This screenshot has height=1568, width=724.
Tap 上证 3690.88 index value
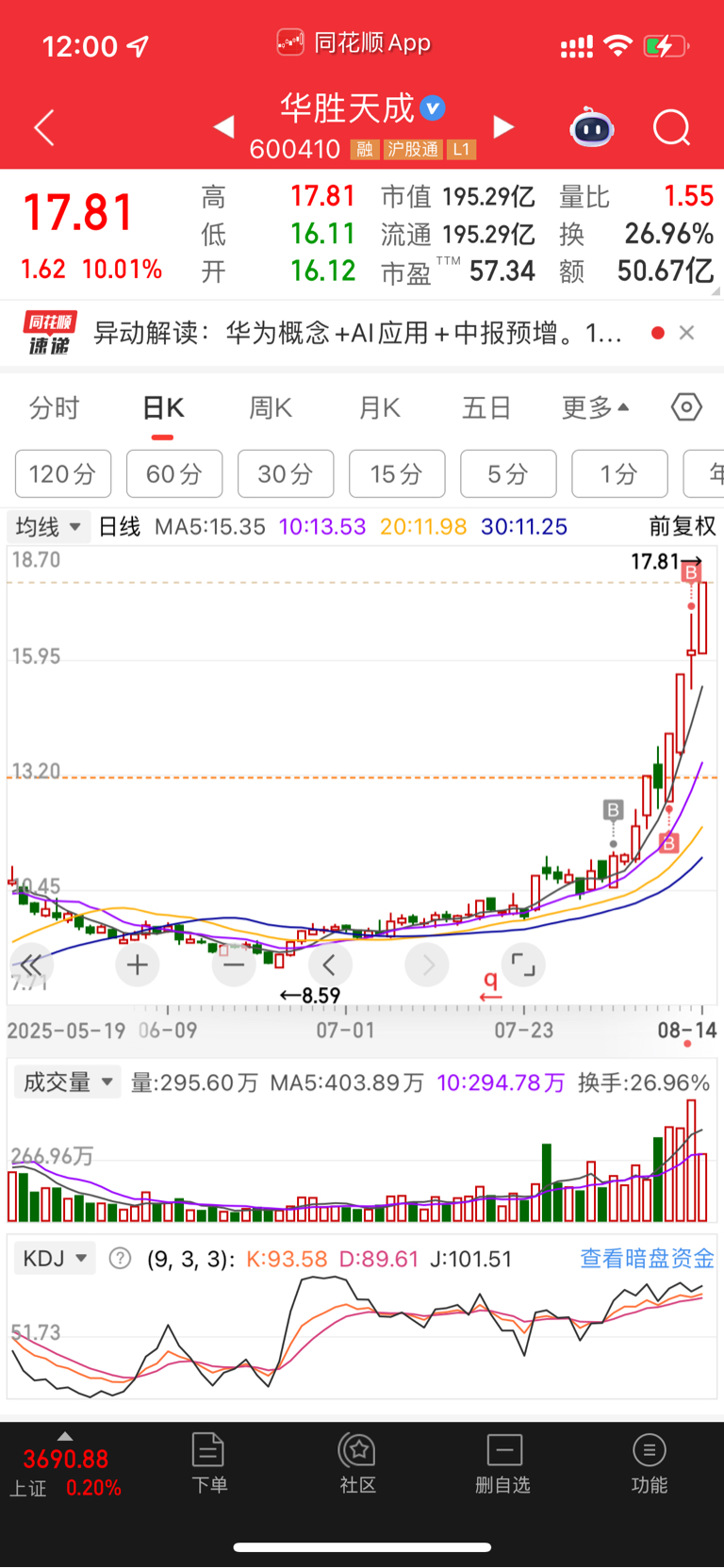66,1460
